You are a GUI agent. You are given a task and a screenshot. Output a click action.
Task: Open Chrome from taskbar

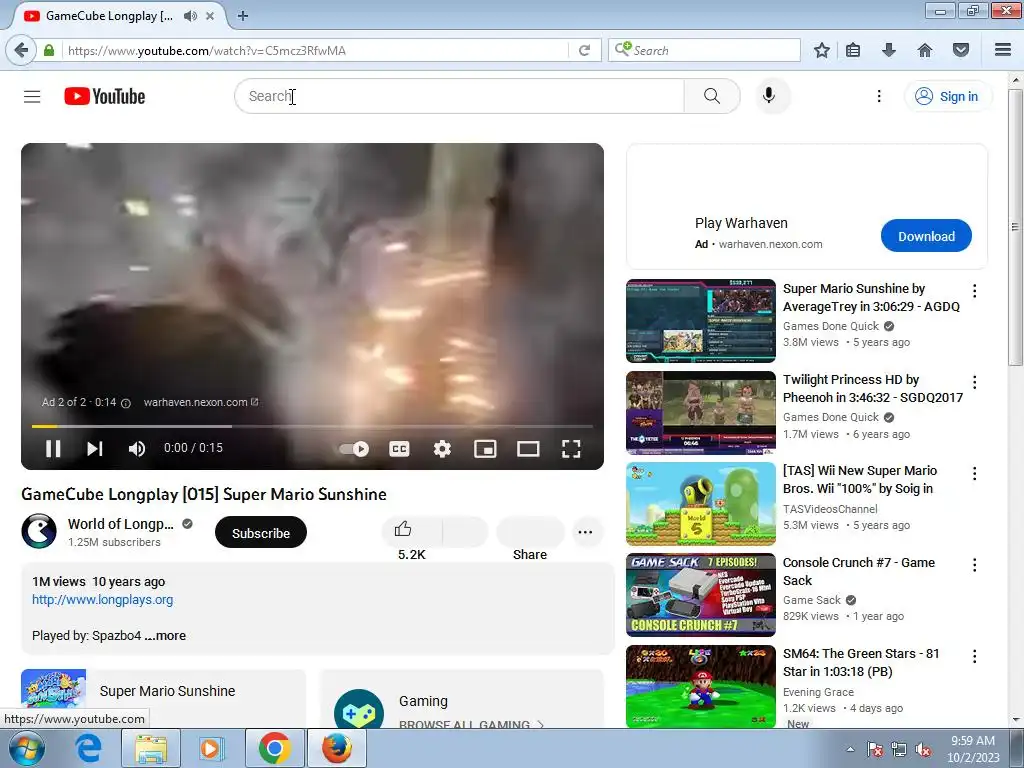click(x=275, y=748)
